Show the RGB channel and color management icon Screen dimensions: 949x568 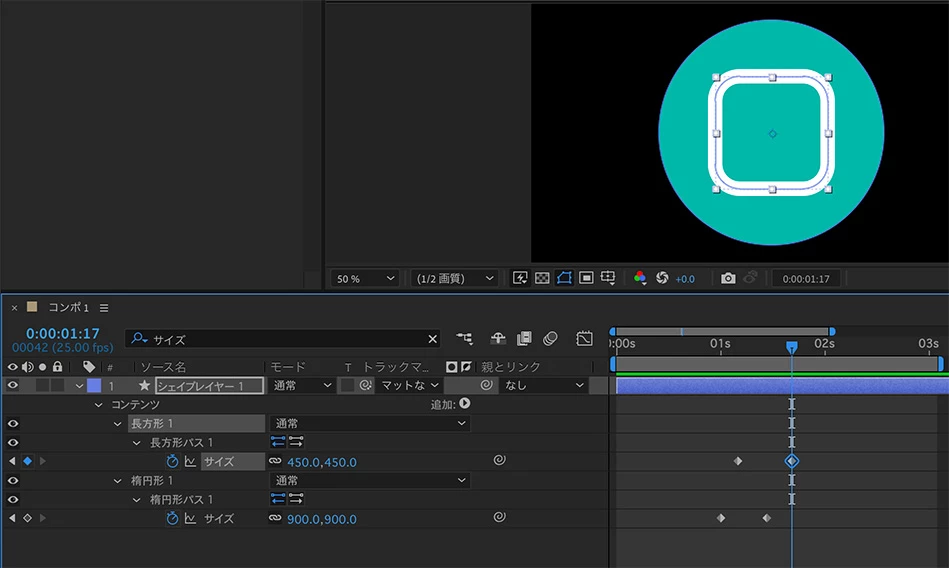[640, 278]
